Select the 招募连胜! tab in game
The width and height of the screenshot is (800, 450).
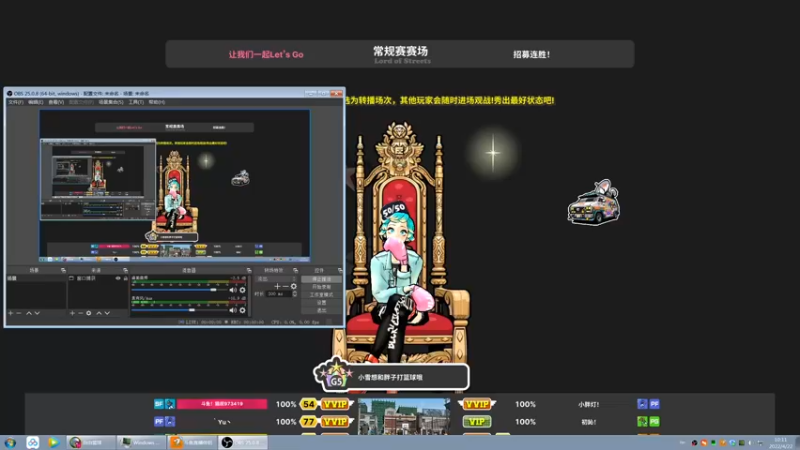pyautogui.click(x=531, y=54)
